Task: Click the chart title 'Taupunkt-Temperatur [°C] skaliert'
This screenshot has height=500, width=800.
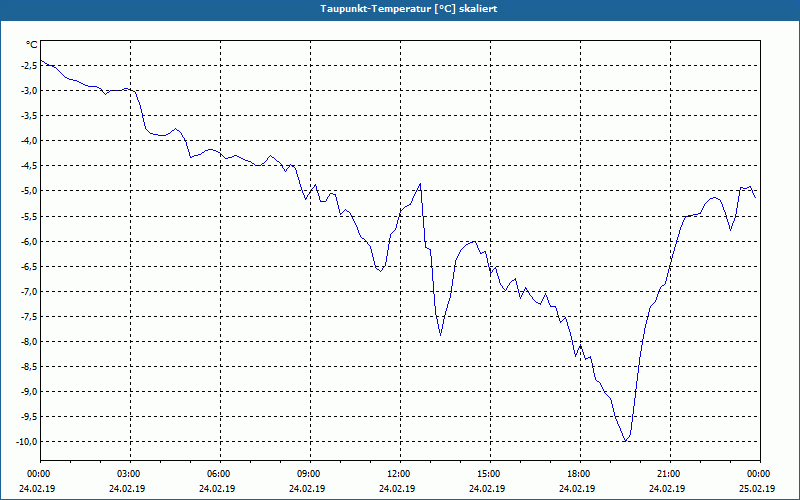Action: pos(409,9)
